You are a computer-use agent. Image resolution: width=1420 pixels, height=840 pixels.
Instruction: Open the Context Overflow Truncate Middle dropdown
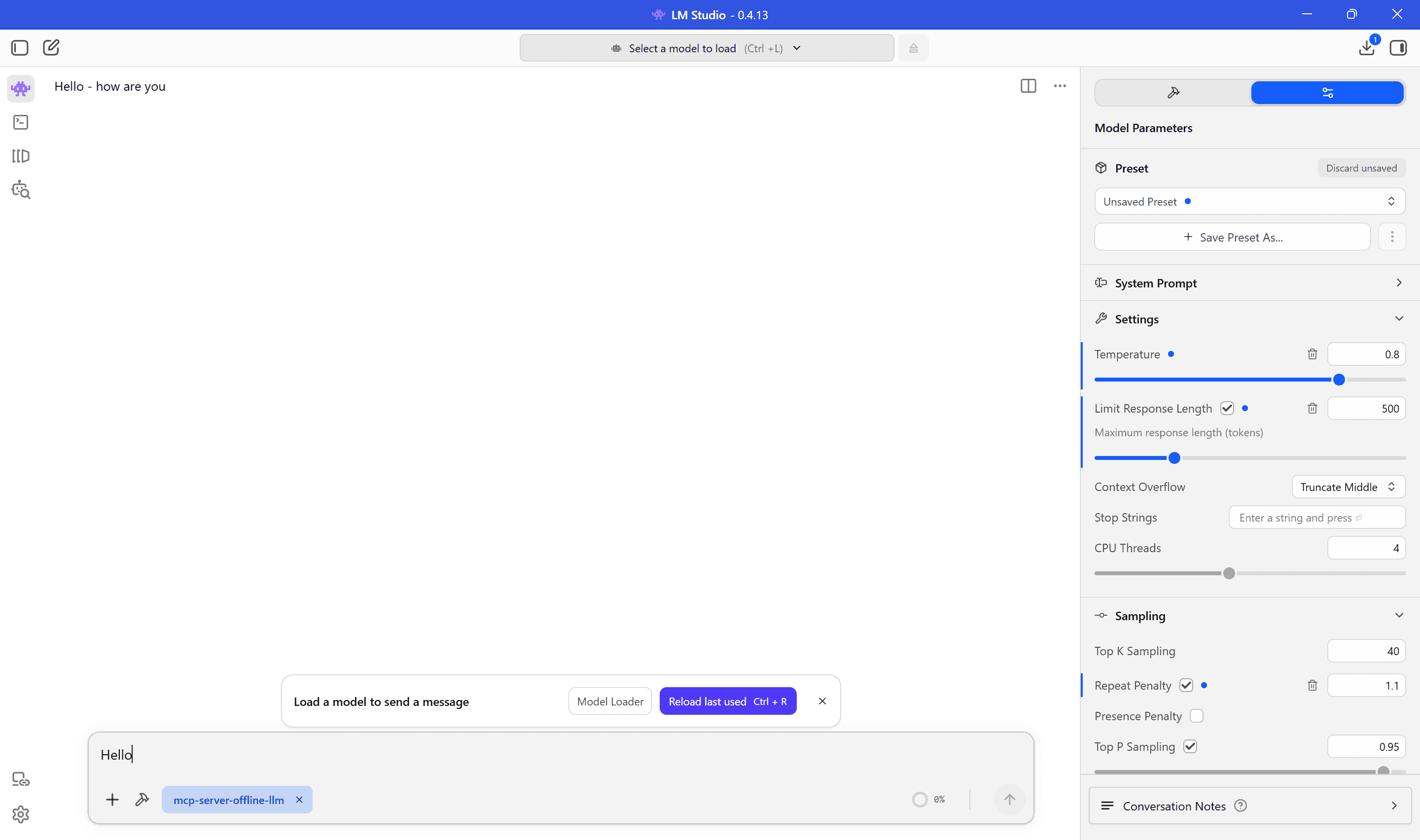[x=1348, y=487]
